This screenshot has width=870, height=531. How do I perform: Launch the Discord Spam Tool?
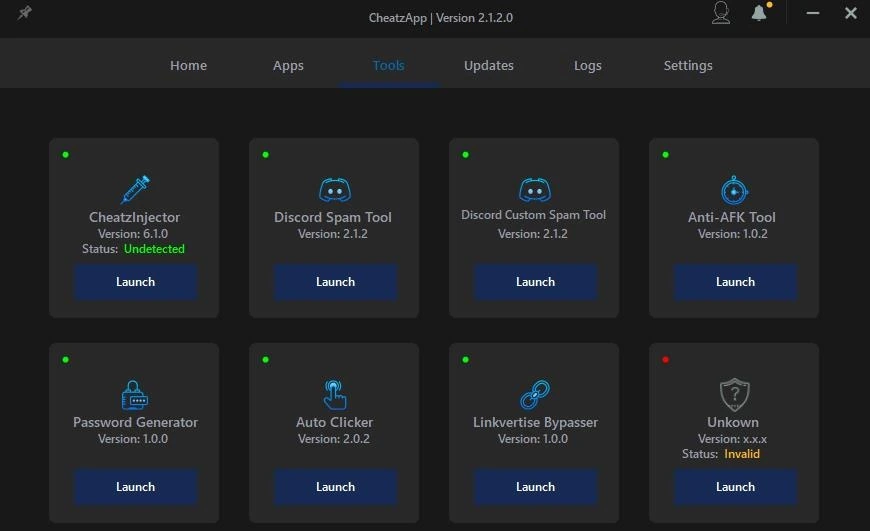coord(335,282)
